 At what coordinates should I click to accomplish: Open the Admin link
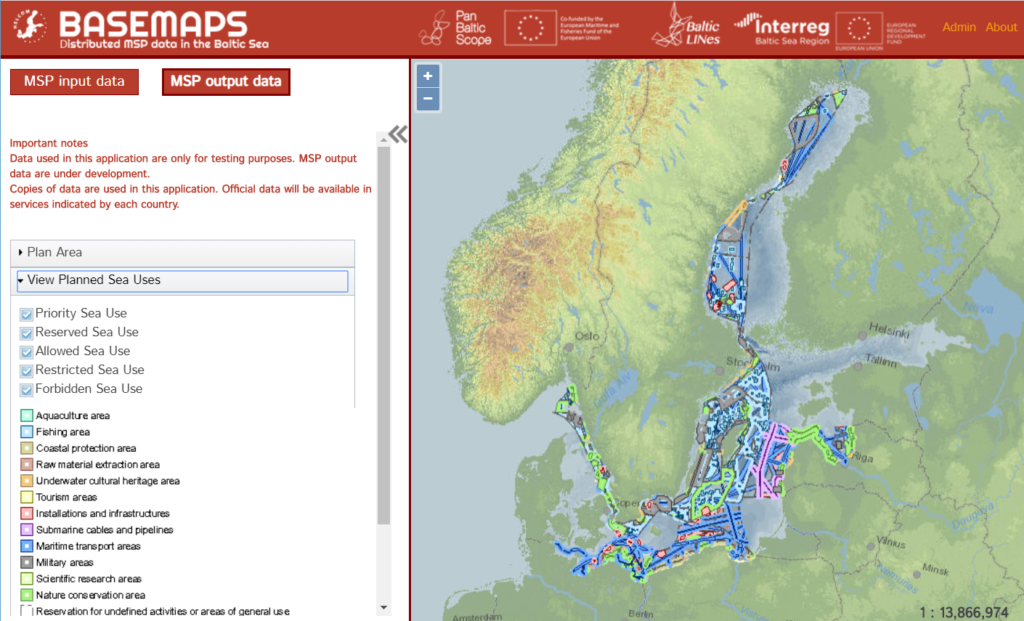tap(959, 27)
